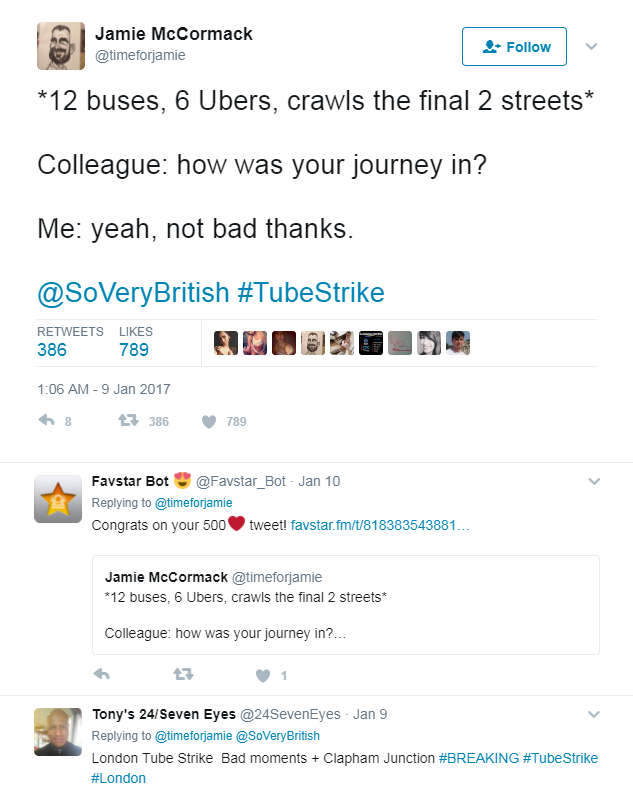
Task: Like the main tweet with 789 likes
Action: coord(208,421)
